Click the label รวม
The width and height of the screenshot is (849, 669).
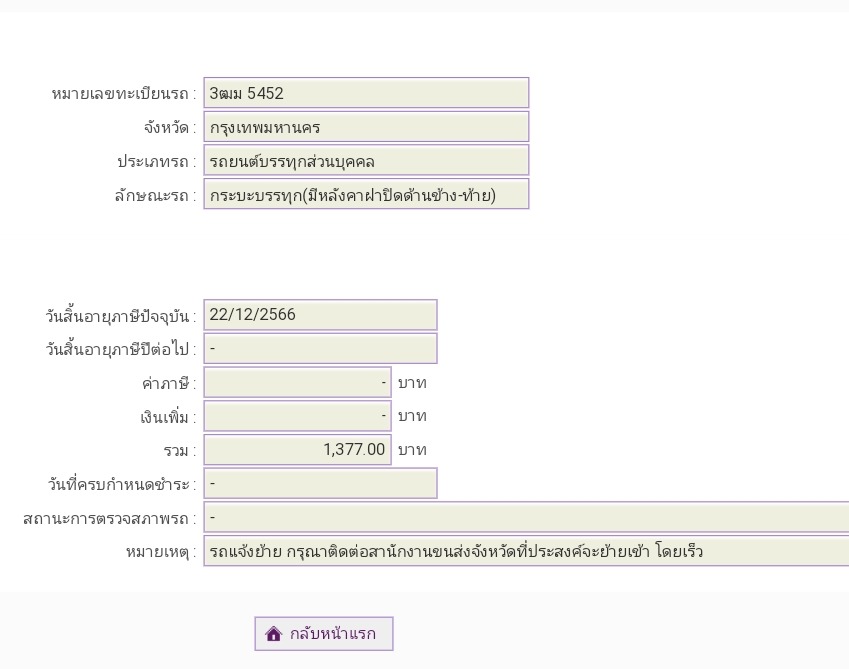click(180, 451)
